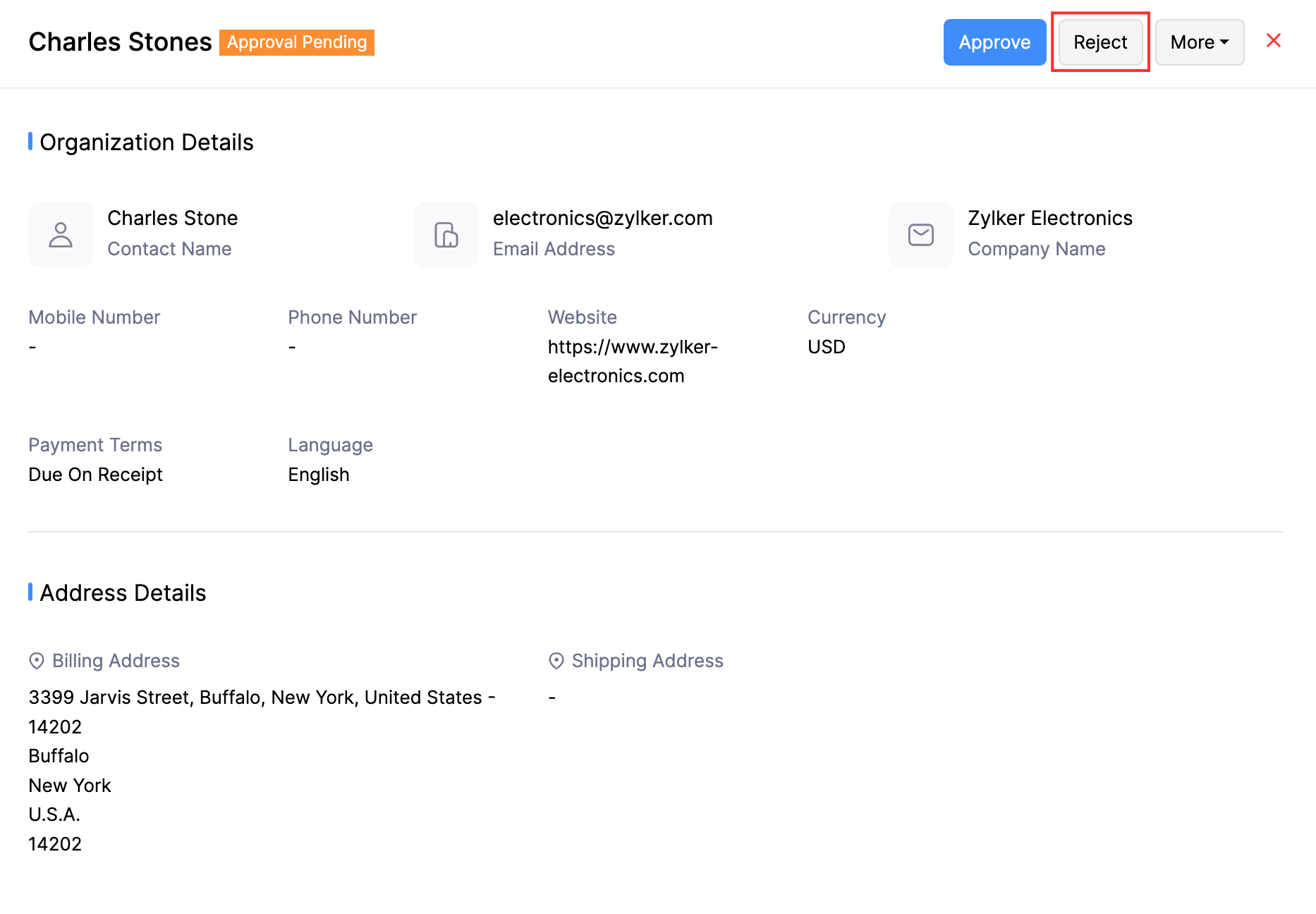The width and height of the screenshot is (1316, 914).
Task: Click the Charles Stone contact name
Action: click(172, 219)
